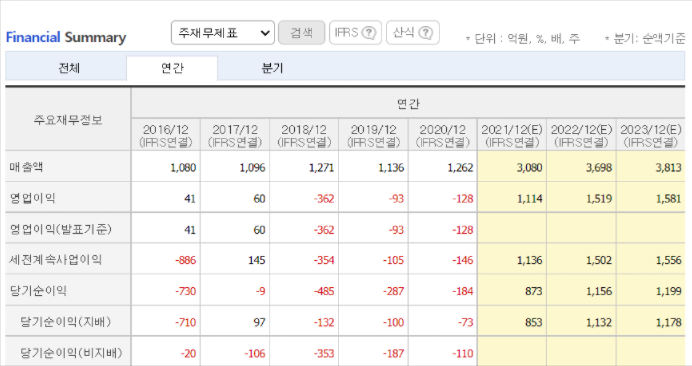Click the 매출액 value 1,271
Viewport: 692px width, 366px height.
pos(322,168)
